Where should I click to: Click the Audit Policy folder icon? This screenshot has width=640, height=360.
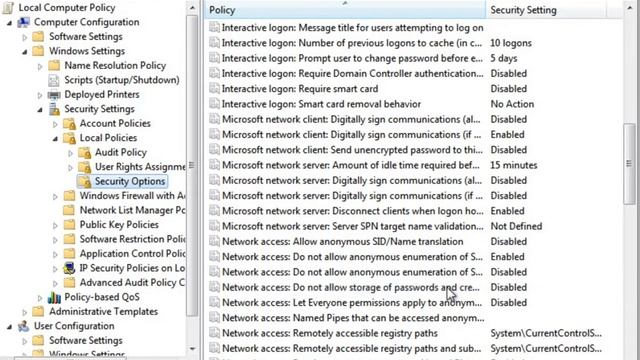(85, 153)
